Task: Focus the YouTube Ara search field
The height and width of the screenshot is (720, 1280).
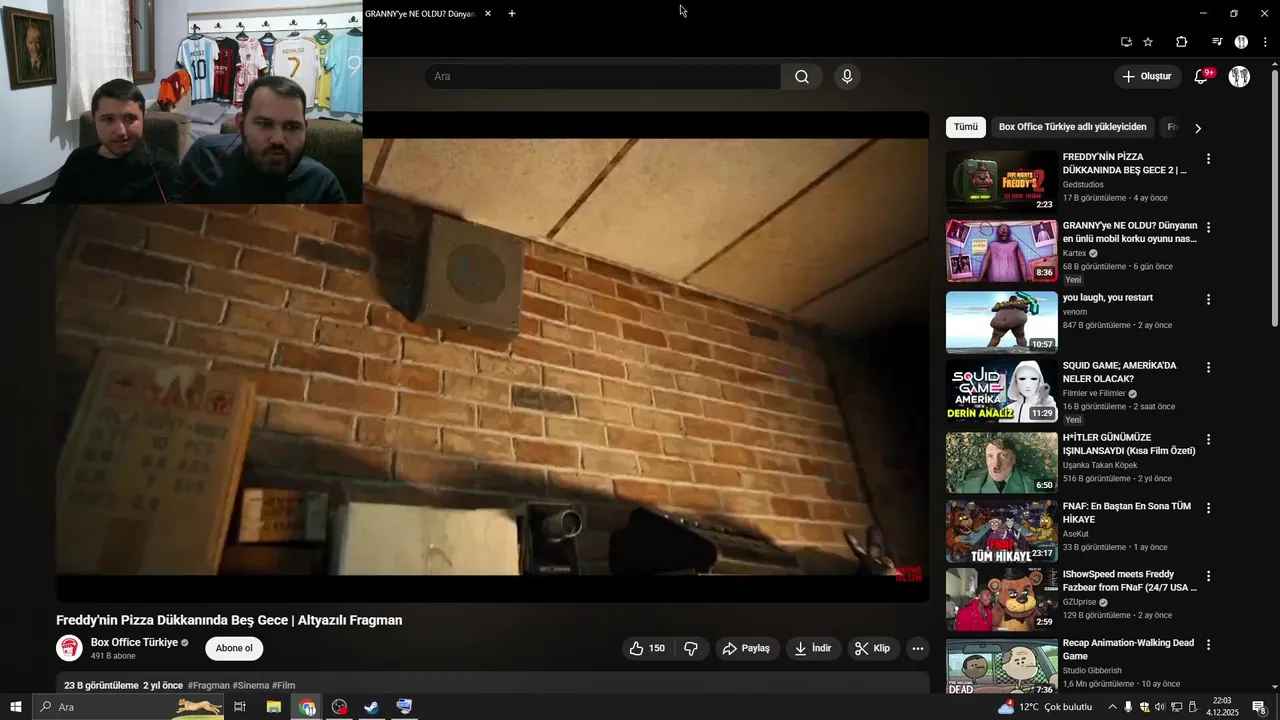Action: click(x=603, y=77)
